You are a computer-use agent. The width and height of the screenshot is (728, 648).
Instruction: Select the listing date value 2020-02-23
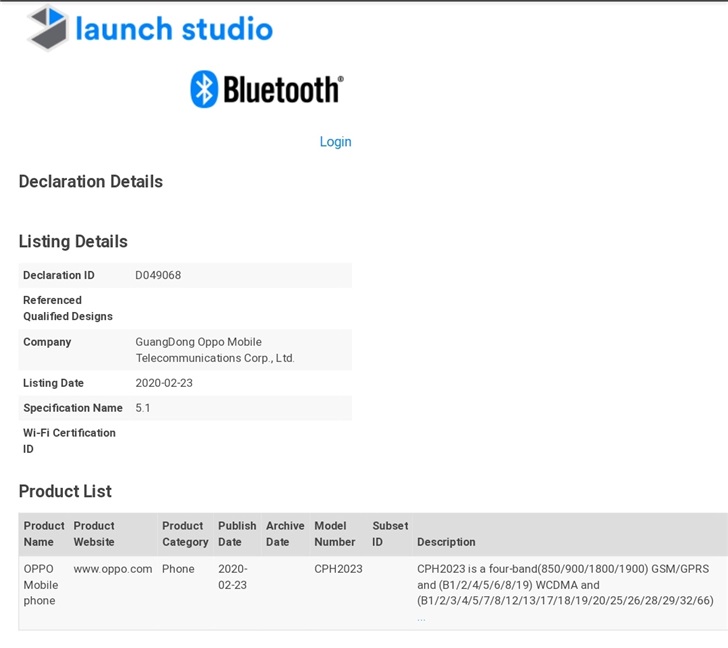(x=164, y=383)
